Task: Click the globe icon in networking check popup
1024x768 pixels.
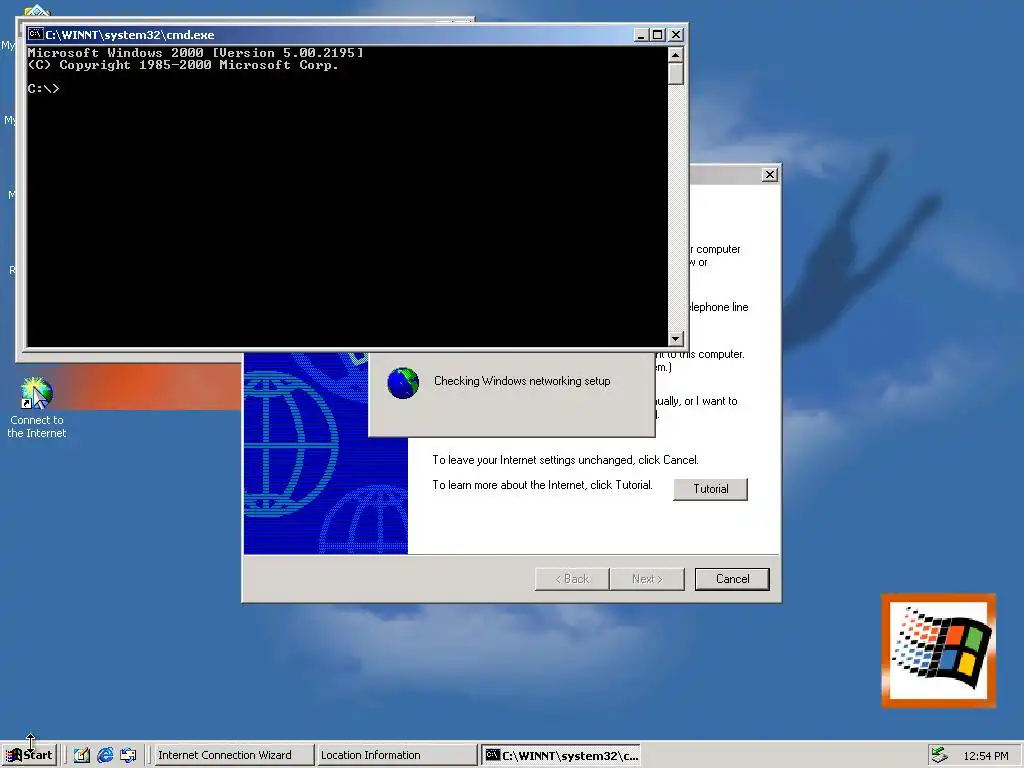Action: [403, 383]
